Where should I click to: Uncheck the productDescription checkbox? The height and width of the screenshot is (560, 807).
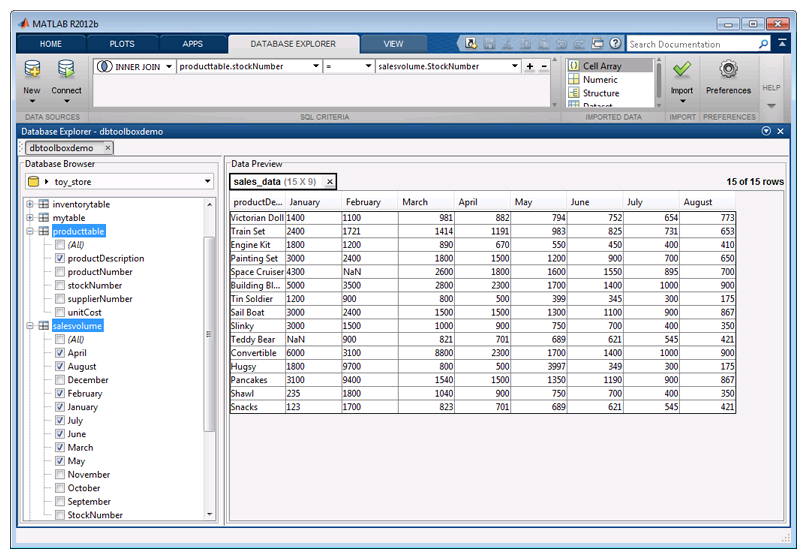click(x=61, y=258)
